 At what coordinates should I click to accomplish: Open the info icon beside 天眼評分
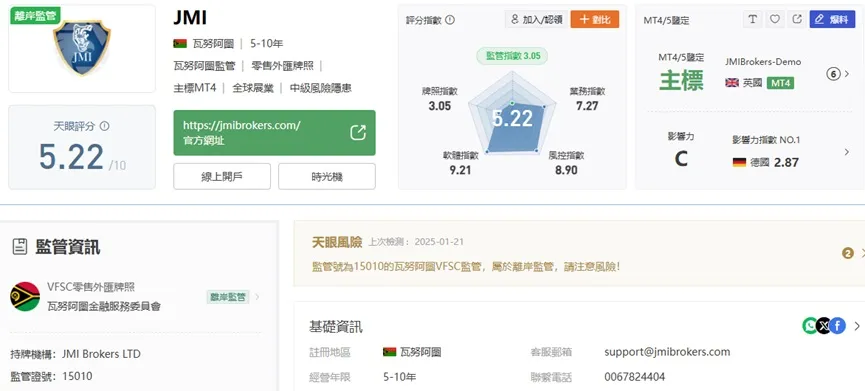click(x=105, y=126)
